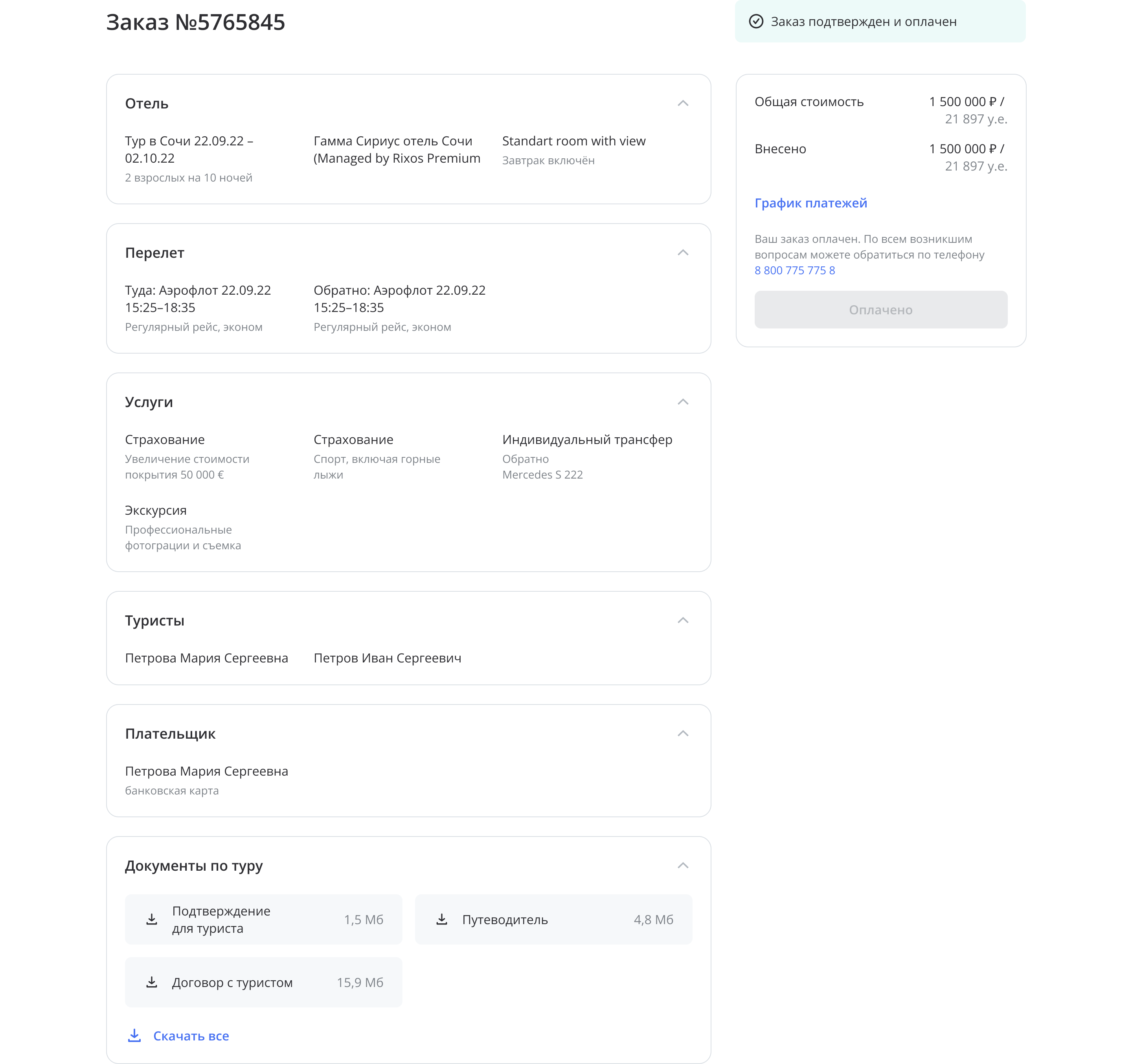
Task: Click download icon next to Путеводитель
Action: pyautogui.click(x=441, y=919)
